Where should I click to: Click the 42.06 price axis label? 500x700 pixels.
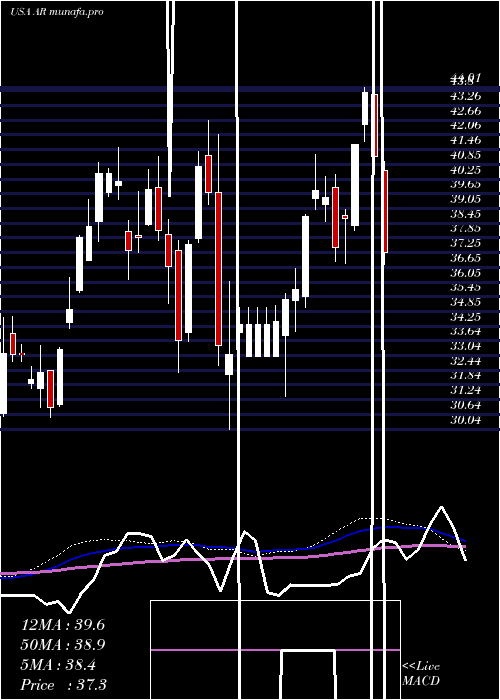(465, 125)
